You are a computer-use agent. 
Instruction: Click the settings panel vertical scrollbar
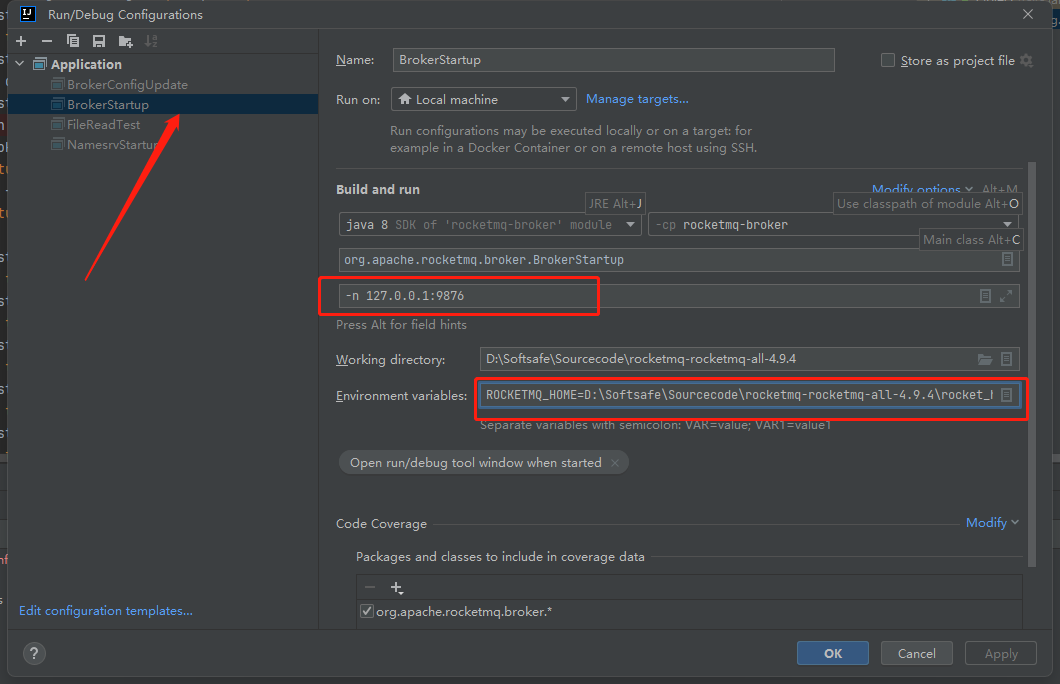point(1032,364)
